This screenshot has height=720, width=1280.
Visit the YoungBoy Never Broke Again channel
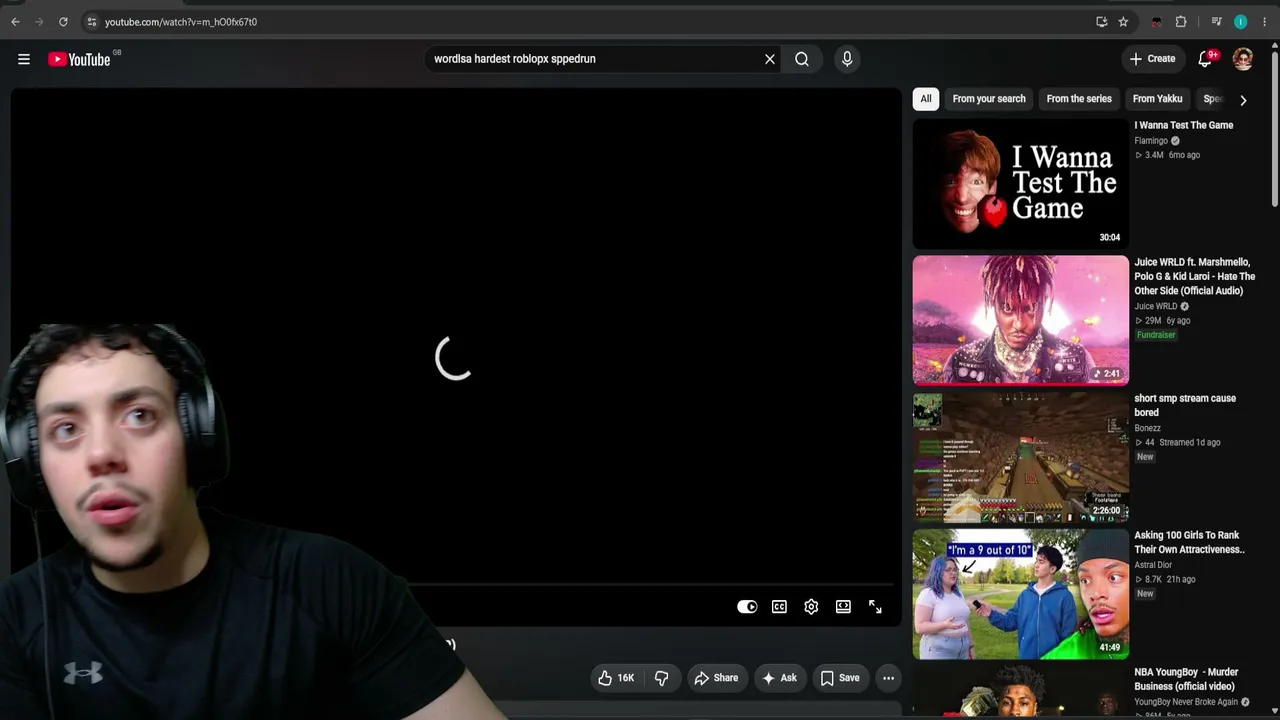coord(1186,702)
